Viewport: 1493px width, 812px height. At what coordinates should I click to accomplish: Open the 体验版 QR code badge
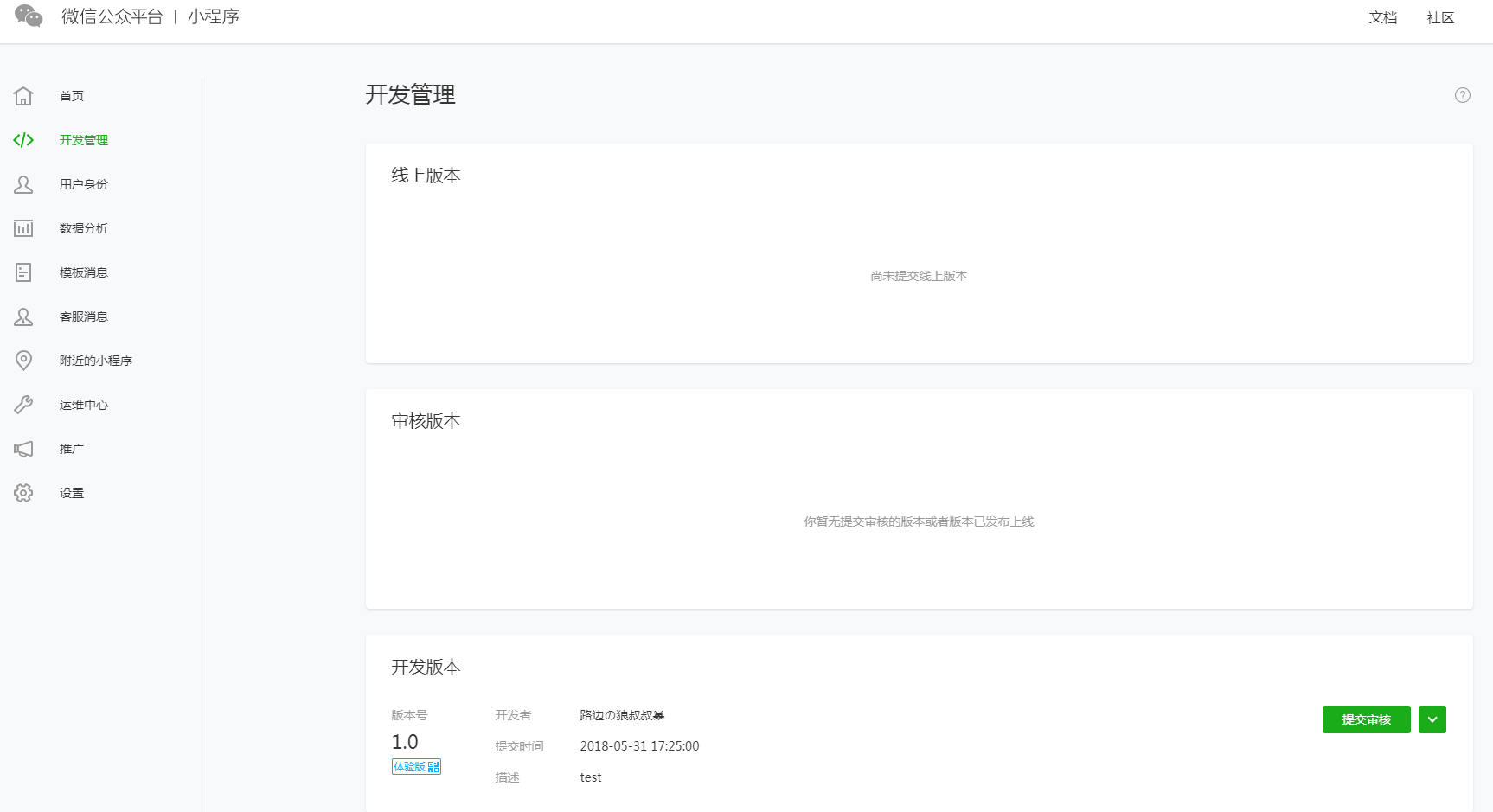click(416, 767)
